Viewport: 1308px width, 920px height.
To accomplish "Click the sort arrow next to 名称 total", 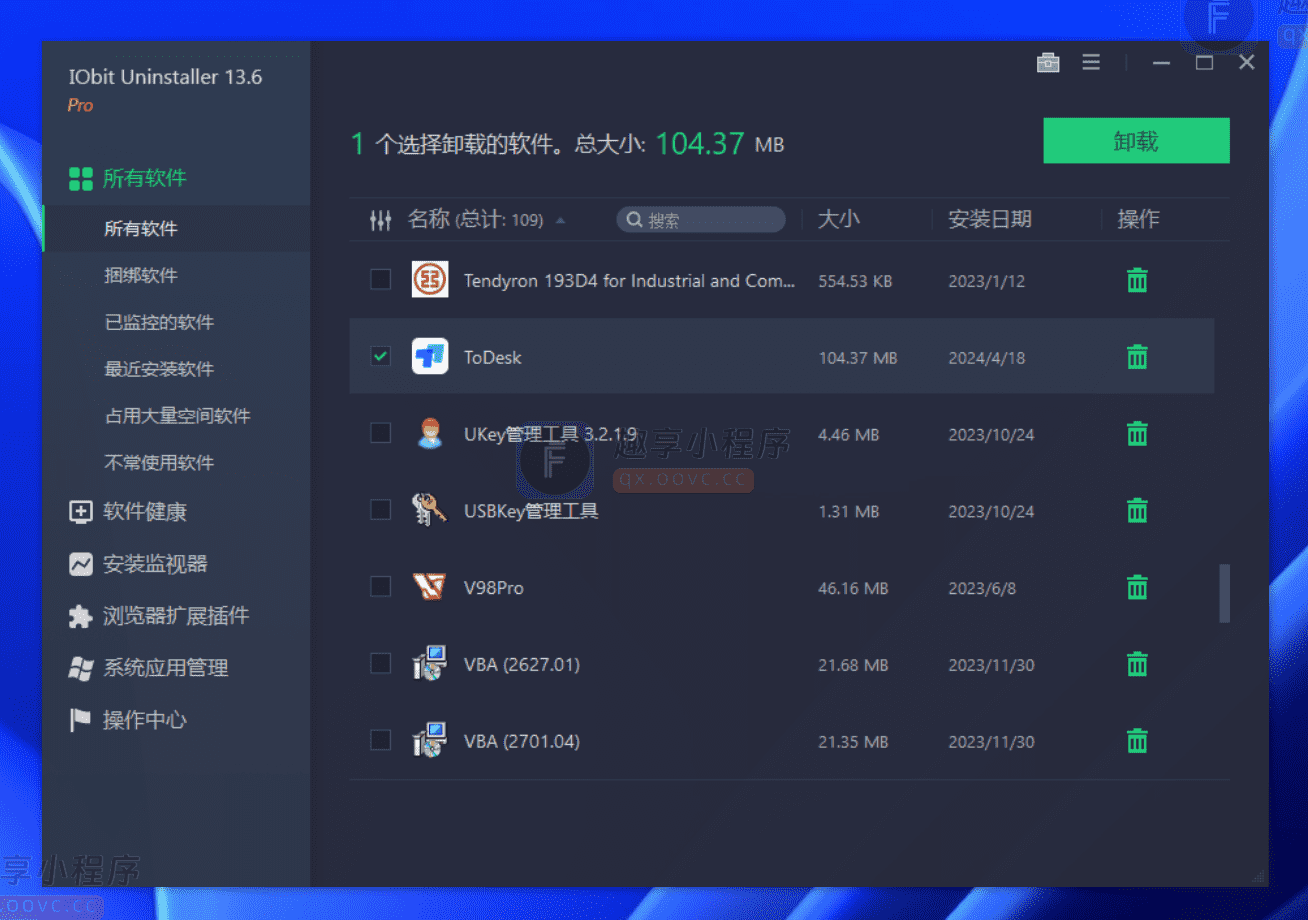I will (x=560, y=221).
